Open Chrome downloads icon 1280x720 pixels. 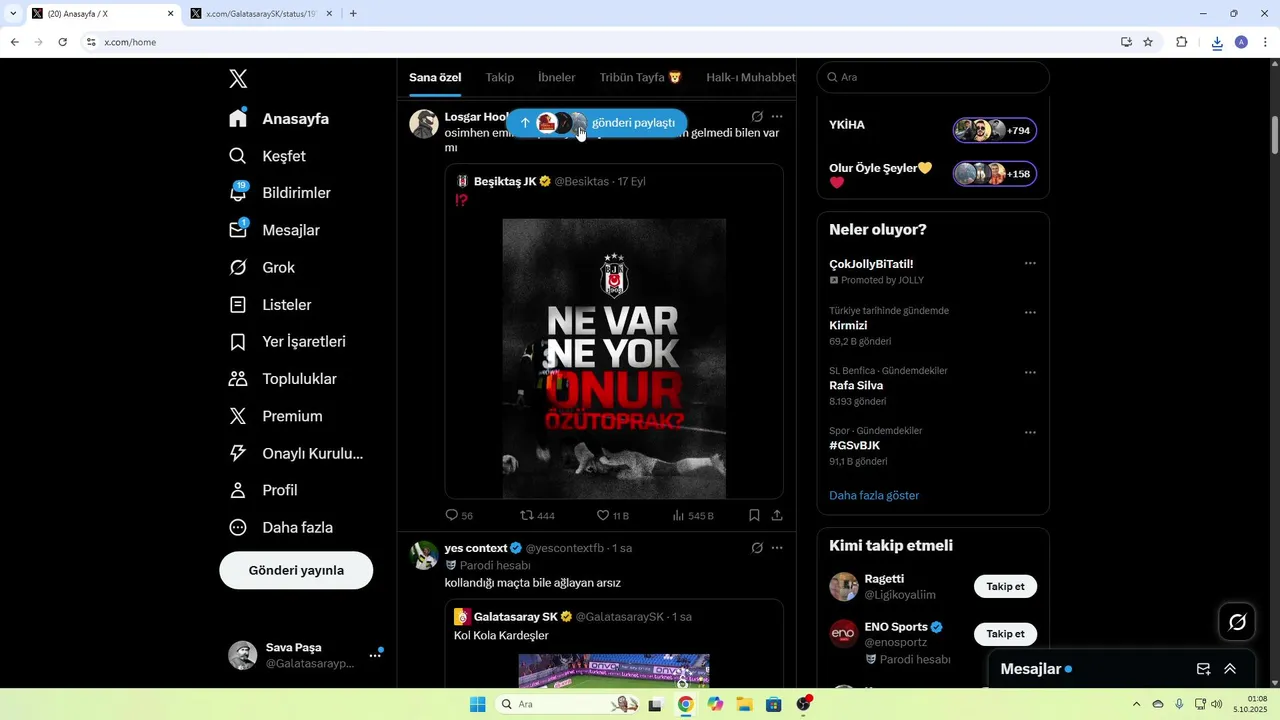coord(1217,42)
